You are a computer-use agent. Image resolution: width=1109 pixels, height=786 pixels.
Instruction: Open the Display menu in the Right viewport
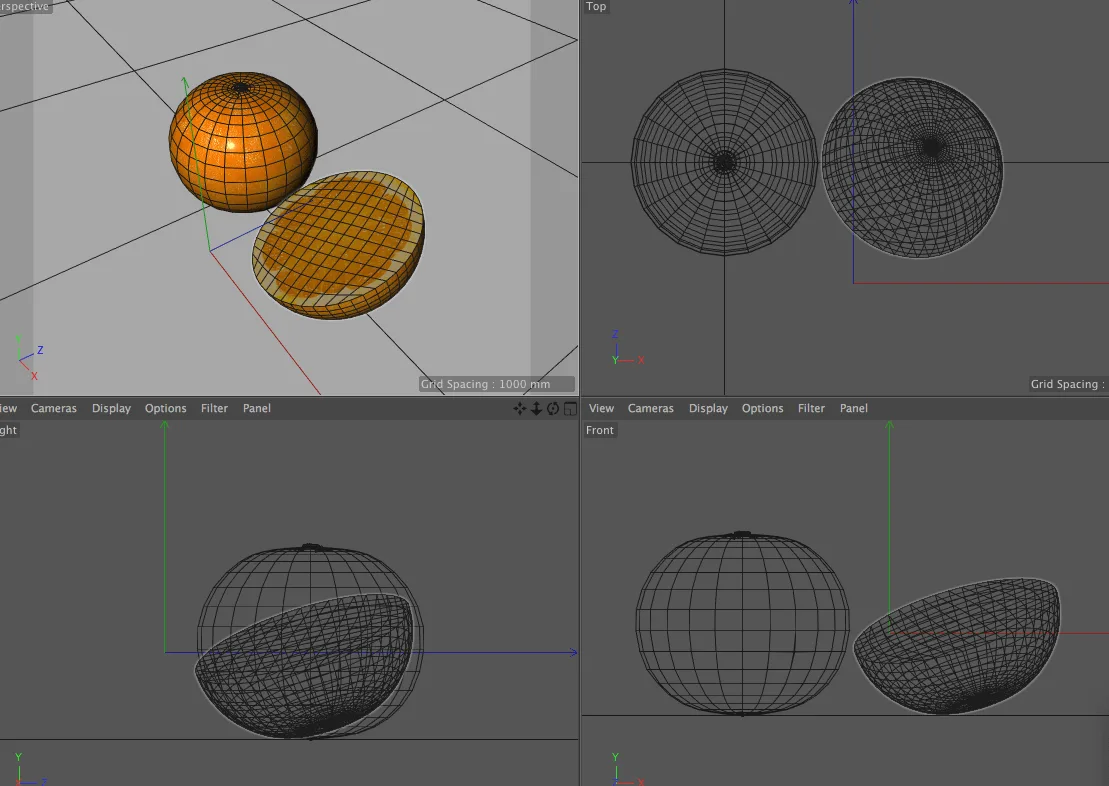[x=111, y=408]
